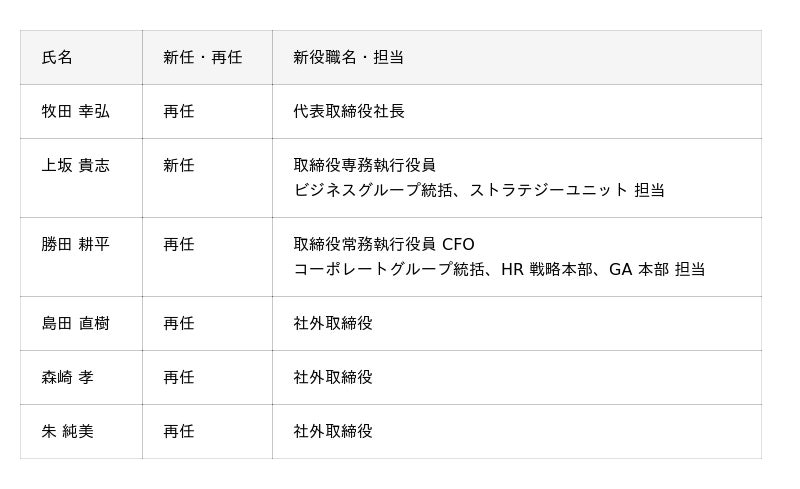Click the 新任 status cell

178,166
